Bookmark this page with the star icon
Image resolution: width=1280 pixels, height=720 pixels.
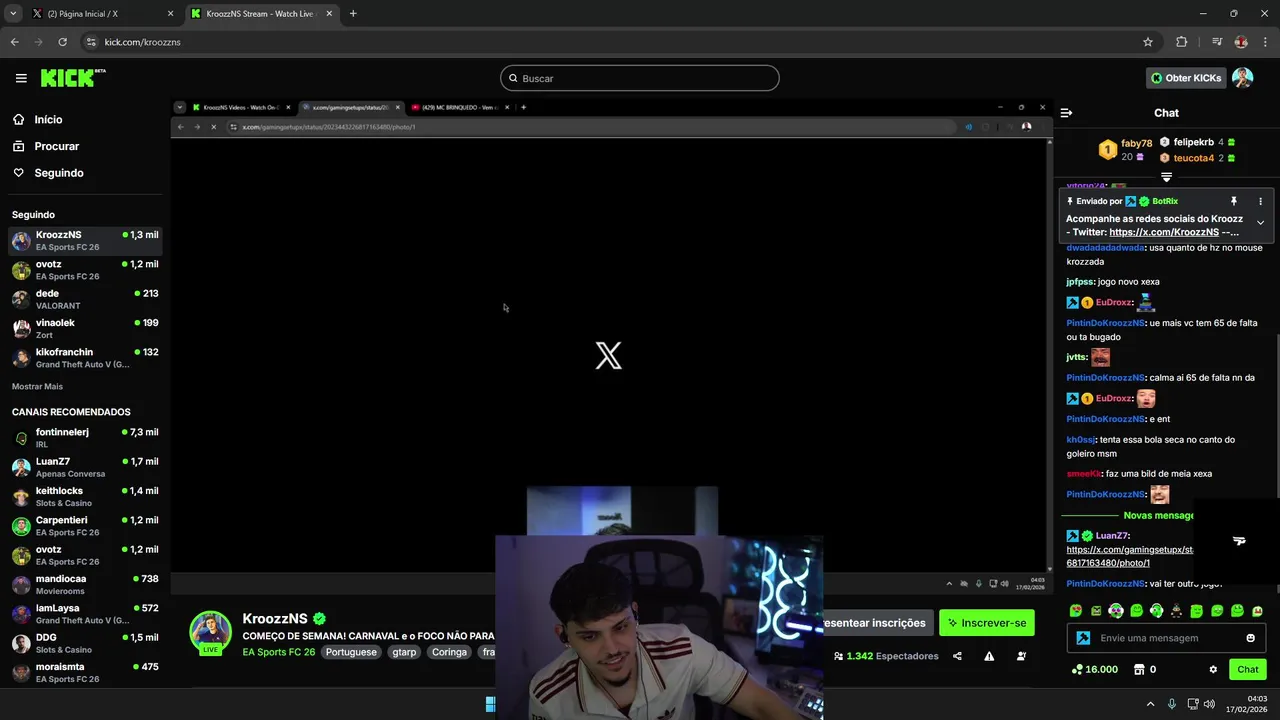tap(1148, 42)
